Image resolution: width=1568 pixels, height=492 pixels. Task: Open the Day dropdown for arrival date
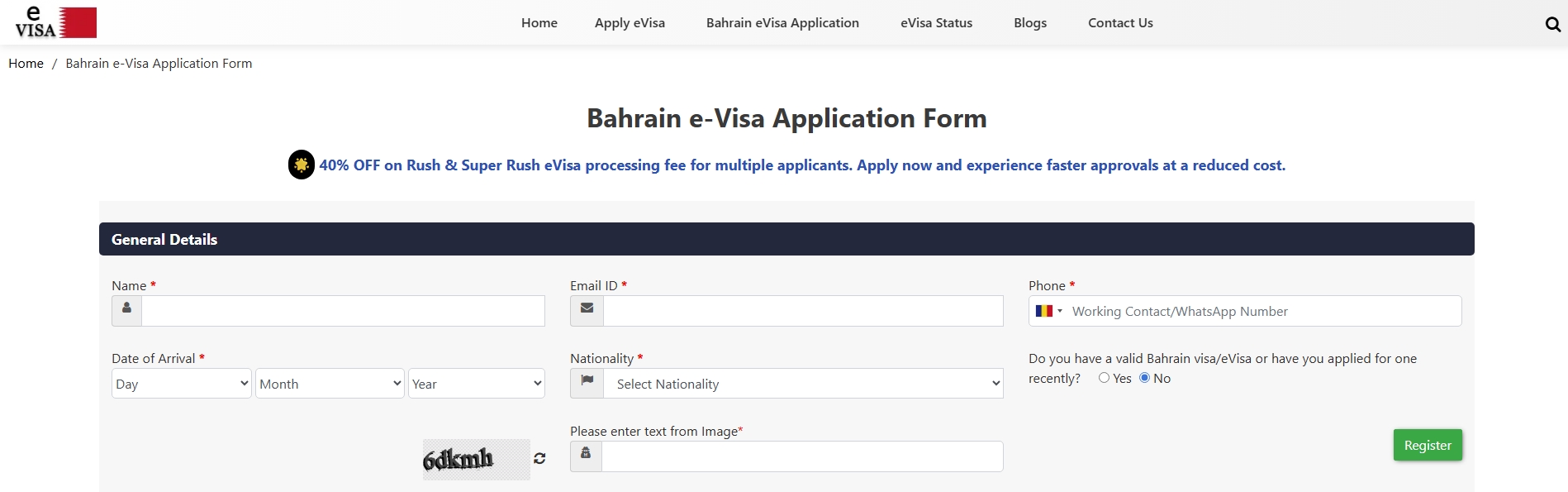point(181,384)
